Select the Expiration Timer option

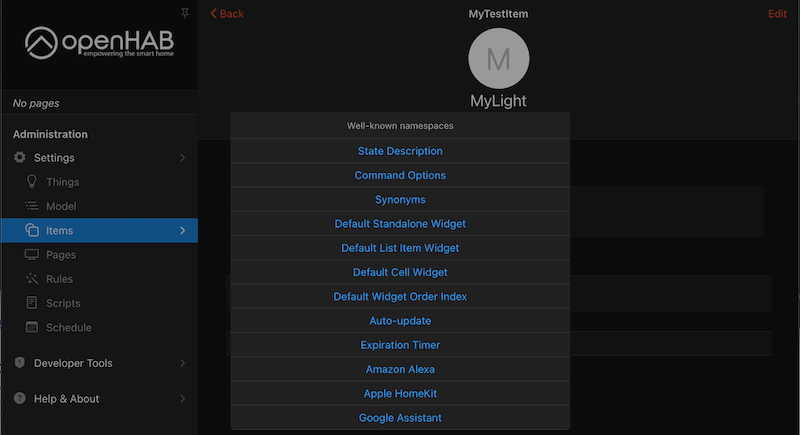[x=400, y=345]
